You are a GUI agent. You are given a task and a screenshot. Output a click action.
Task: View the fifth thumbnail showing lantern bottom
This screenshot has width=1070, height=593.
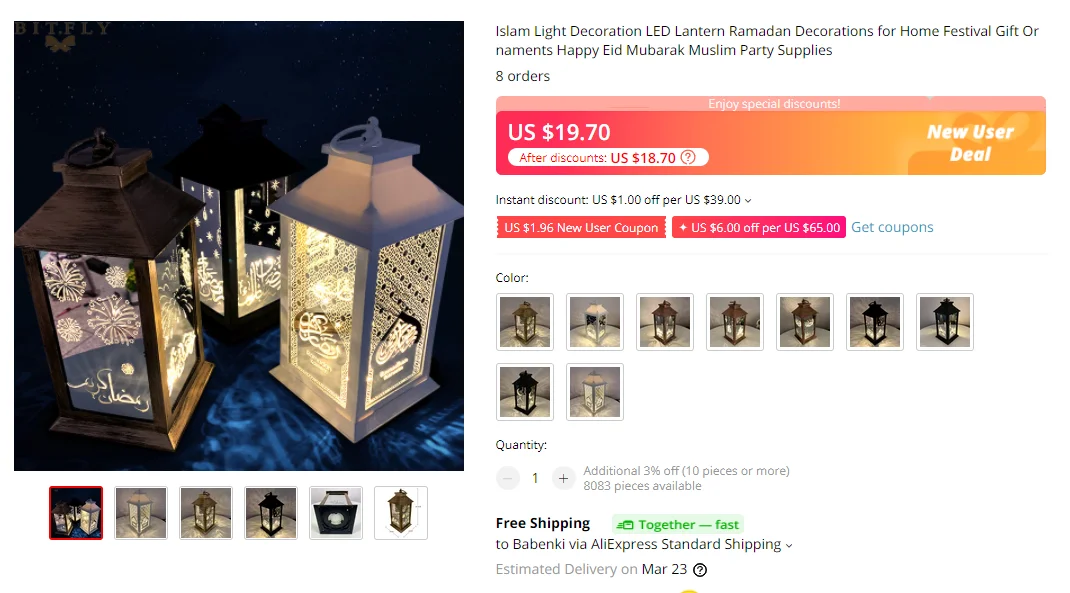(336, 513)
